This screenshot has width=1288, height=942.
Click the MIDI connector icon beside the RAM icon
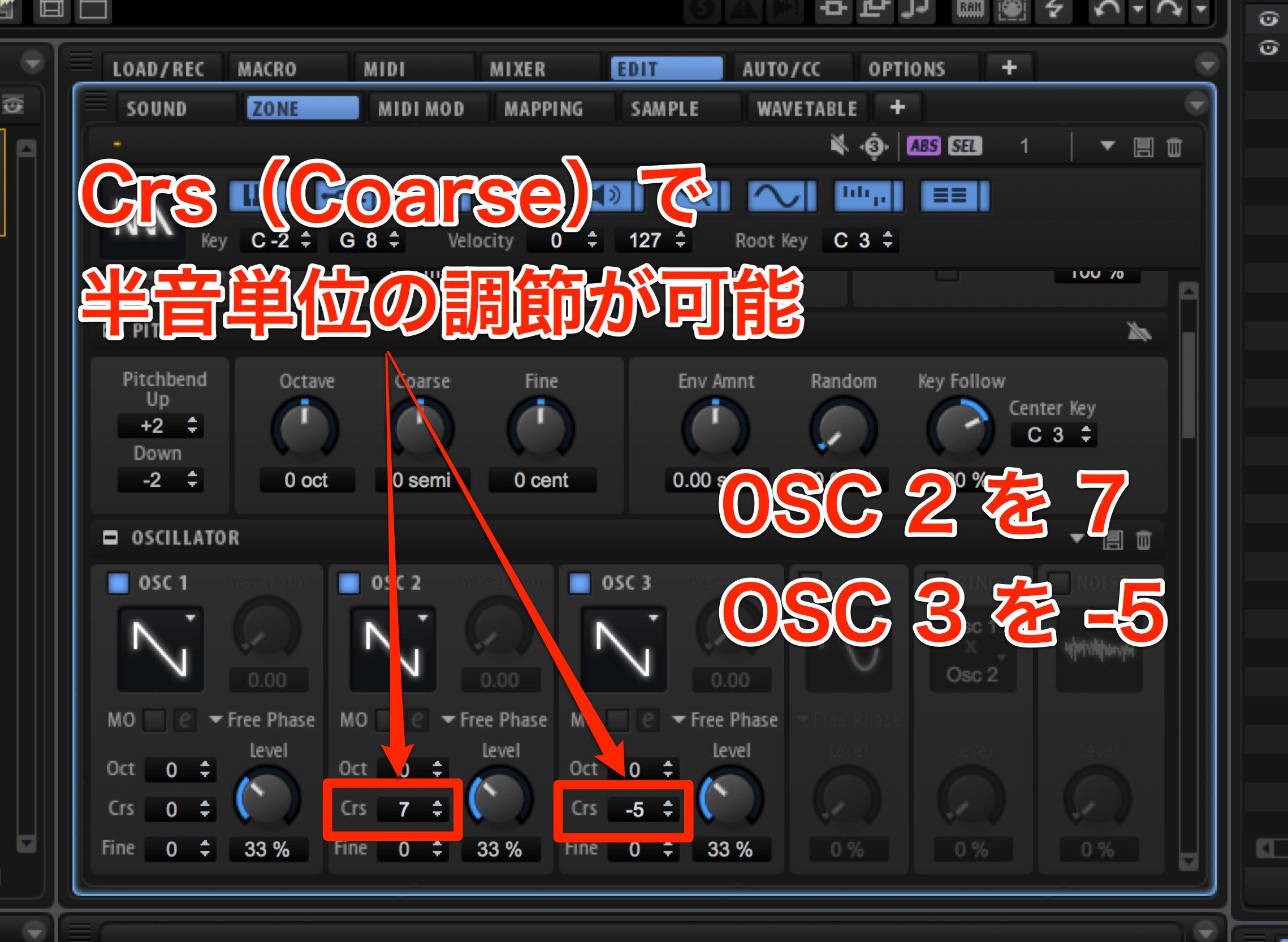[x=1012, y=9]
